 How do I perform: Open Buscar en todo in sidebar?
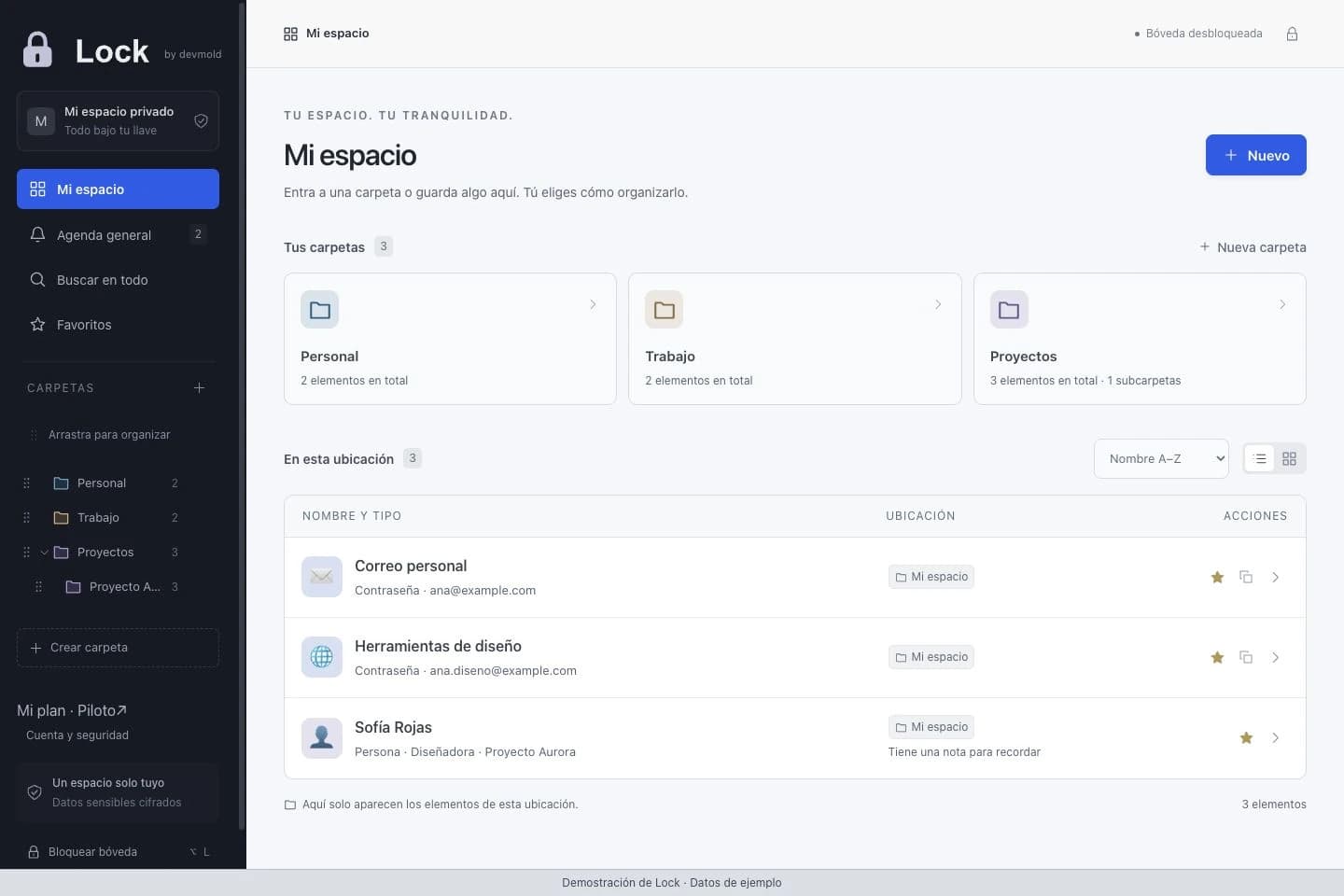[x=118, y=279]
